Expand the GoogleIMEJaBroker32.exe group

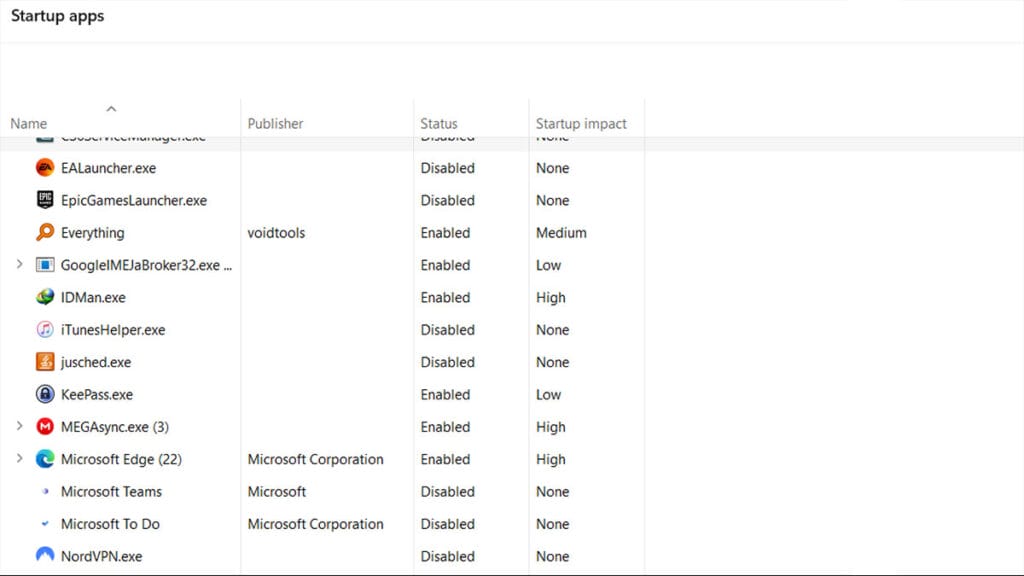[x=19, y=265]
